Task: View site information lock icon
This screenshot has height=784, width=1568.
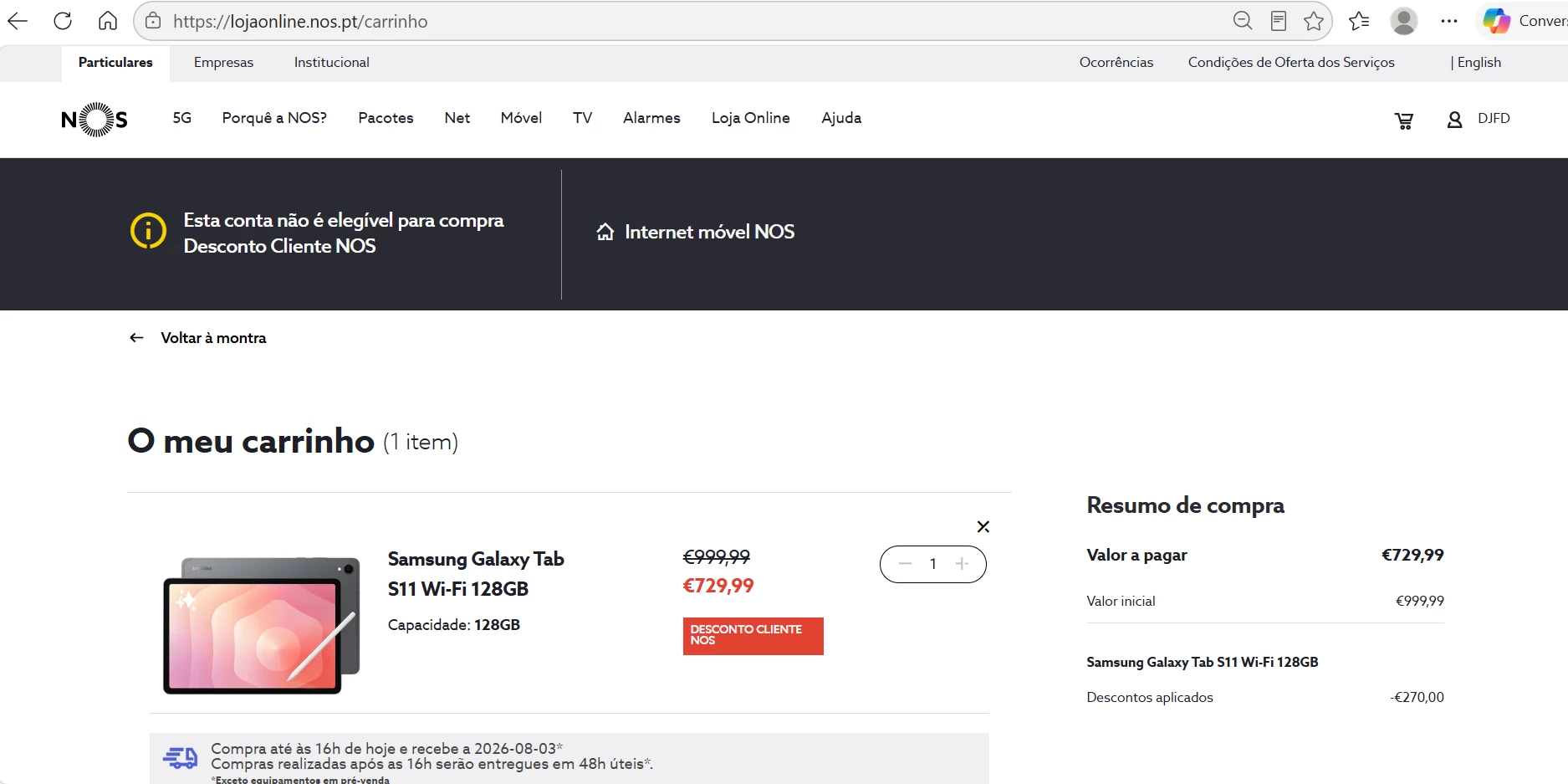Action: tap(153, 21)
